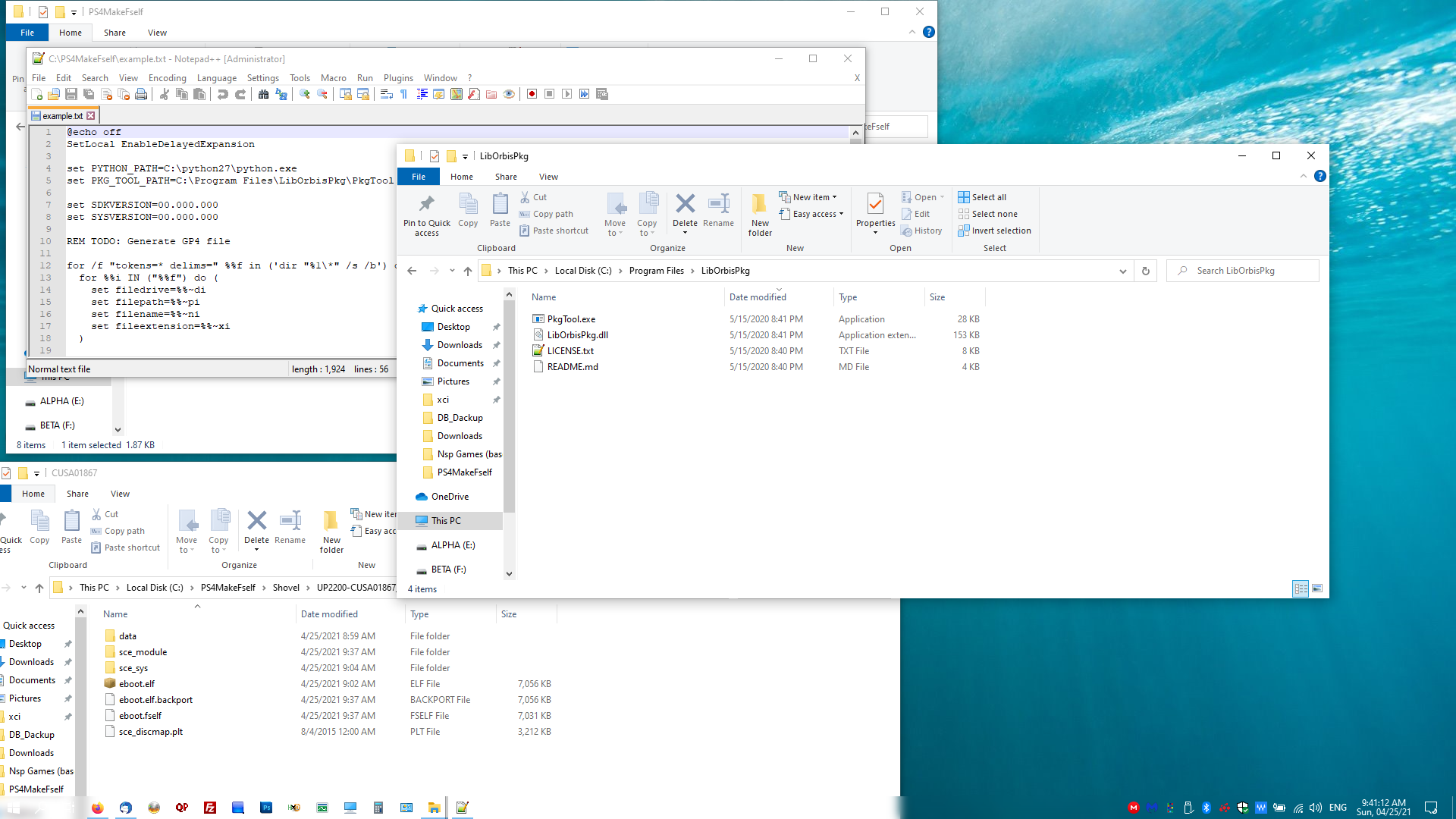Click the New folder icon in LibOrbisPkg ribbon

760,215
